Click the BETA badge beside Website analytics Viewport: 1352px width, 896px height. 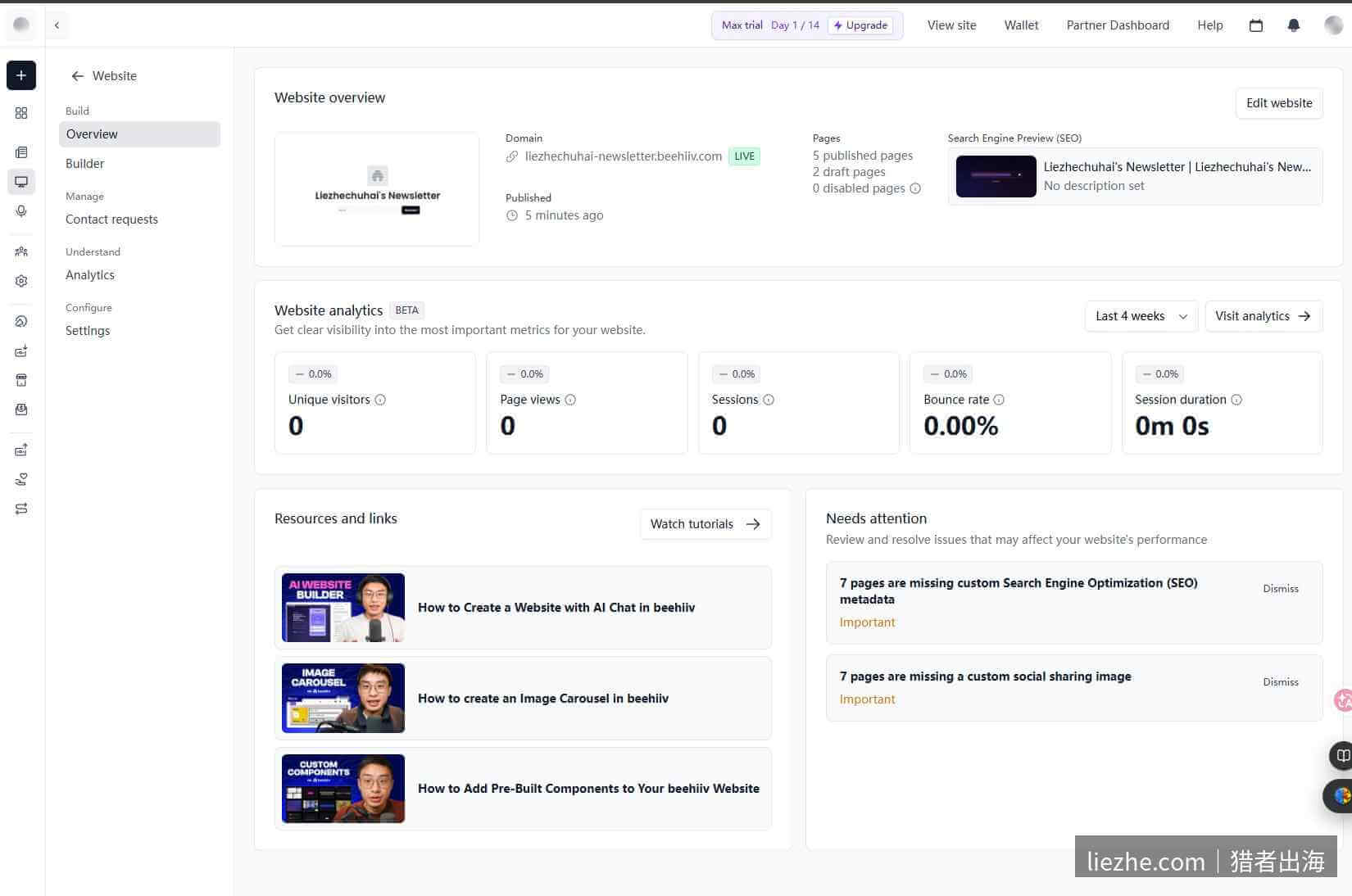click(406, 310)
